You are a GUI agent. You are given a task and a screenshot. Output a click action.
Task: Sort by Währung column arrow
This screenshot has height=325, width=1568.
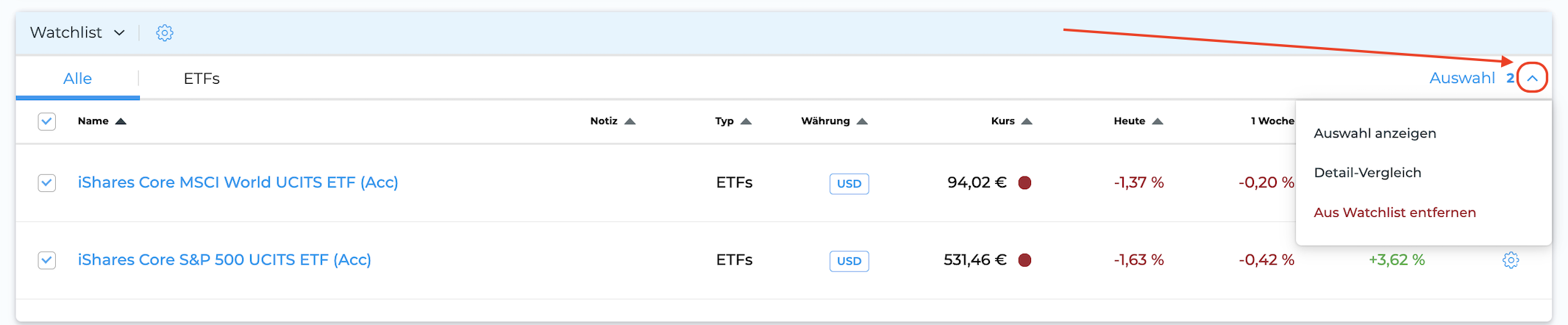863,121
